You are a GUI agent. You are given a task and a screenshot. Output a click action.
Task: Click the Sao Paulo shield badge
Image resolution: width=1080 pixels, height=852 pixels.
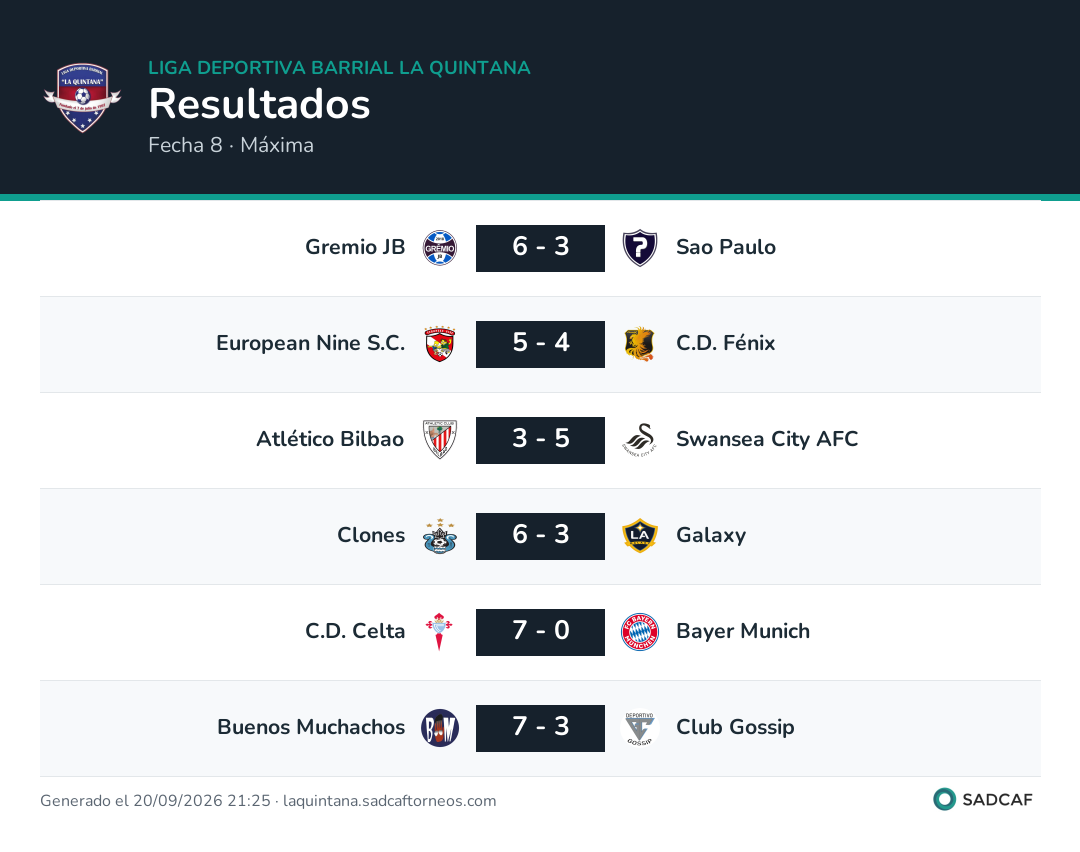pos(640,248)
